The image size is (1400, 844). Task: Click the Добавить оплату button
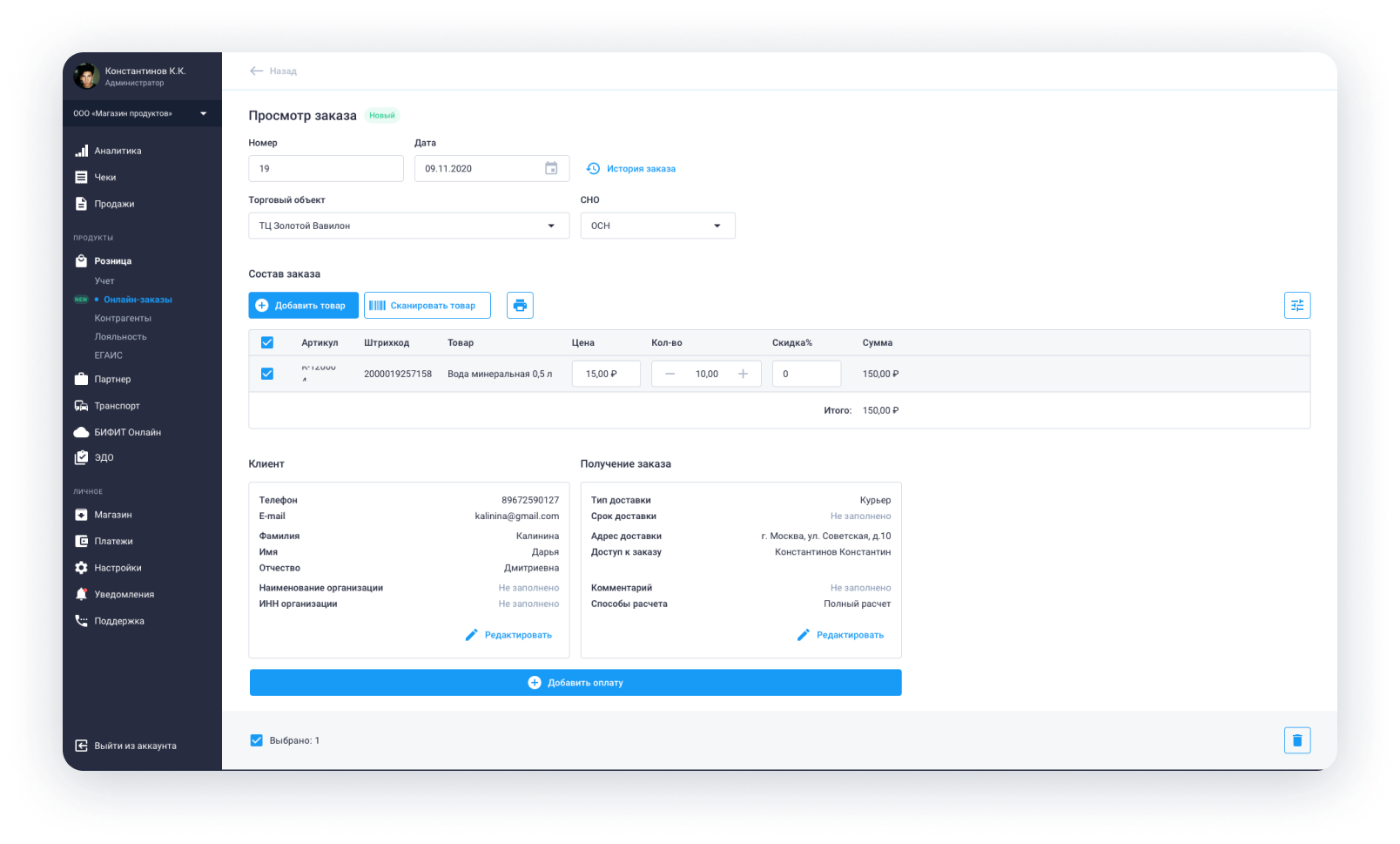(x=575, y=683)
